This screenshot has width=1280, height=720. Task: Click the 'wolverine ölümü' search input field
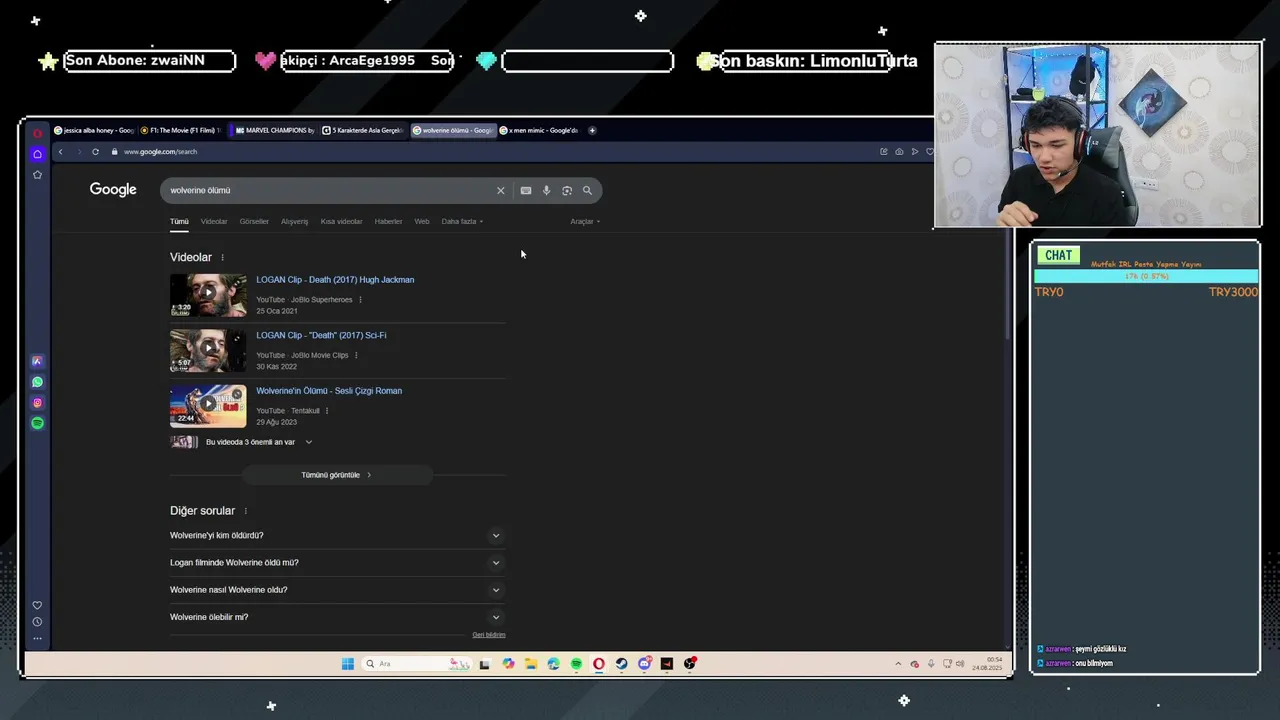click(330, 190)
